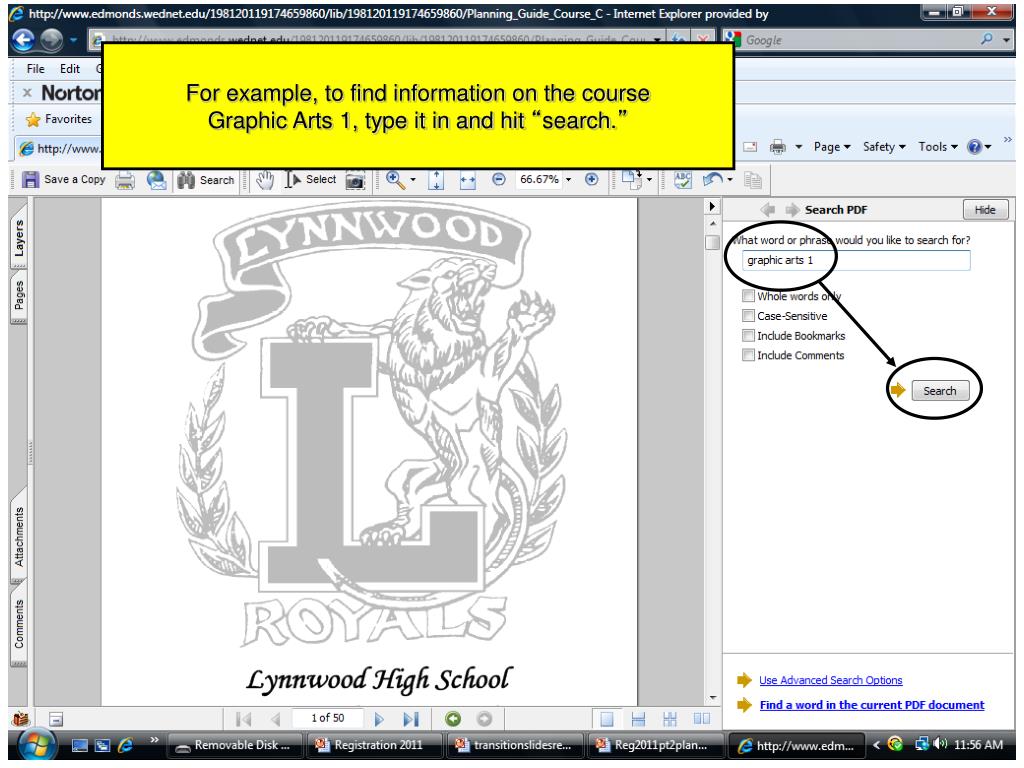Image resolution: width=1024 pixels, height=768 pixels.
Task: Click the Save a Copy toolbar button
Action: pyautogui.click(x=63, y=180)
